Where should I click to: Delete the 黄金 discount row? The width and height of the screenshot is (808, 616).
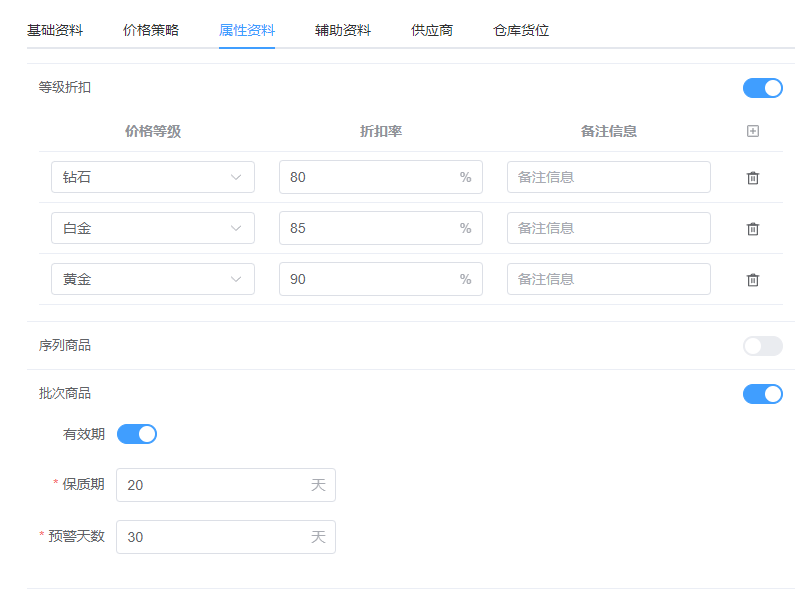point(753,280)
